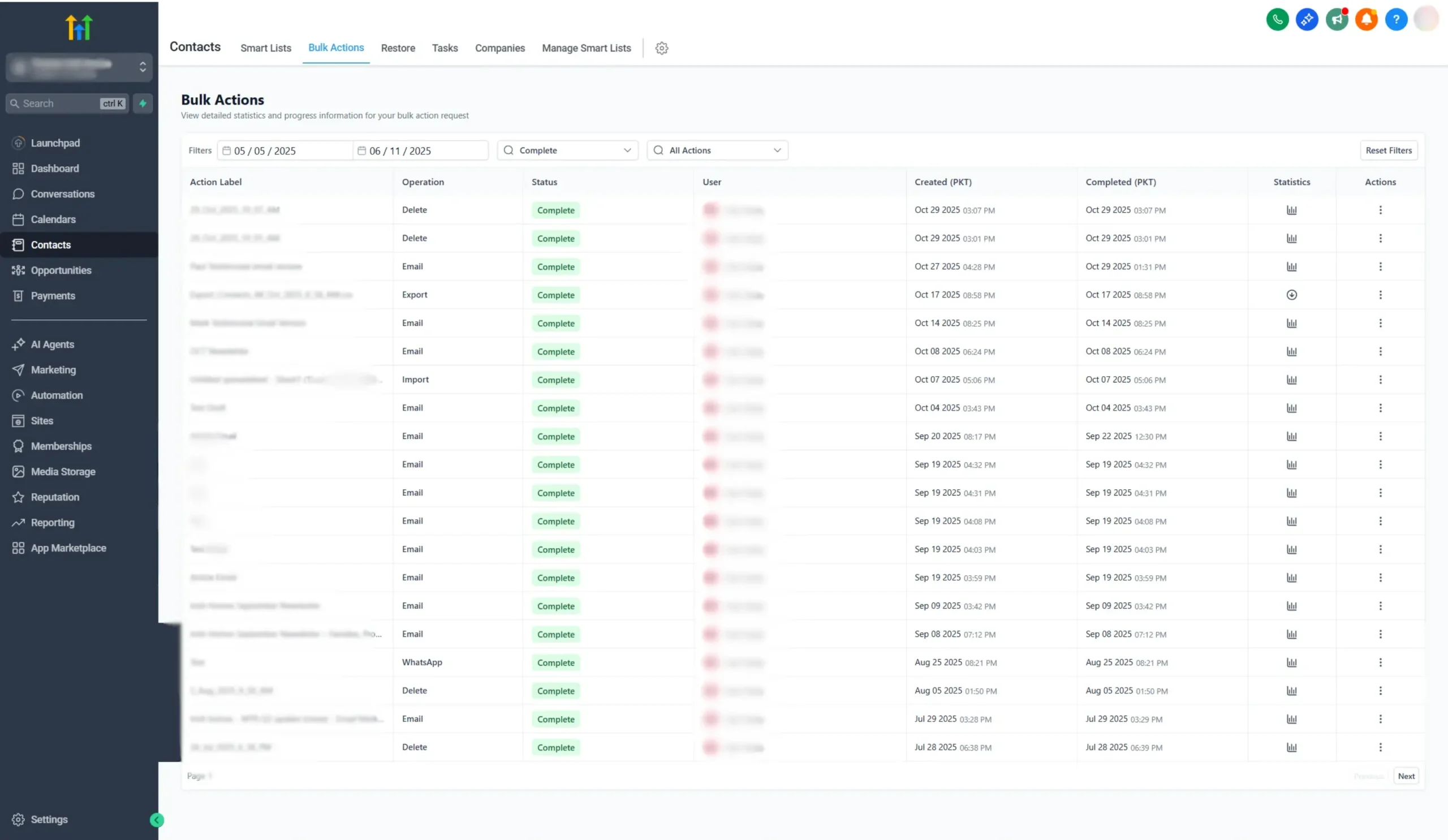View statistics for the WhatsApp bulk action

click(1291, 662)
